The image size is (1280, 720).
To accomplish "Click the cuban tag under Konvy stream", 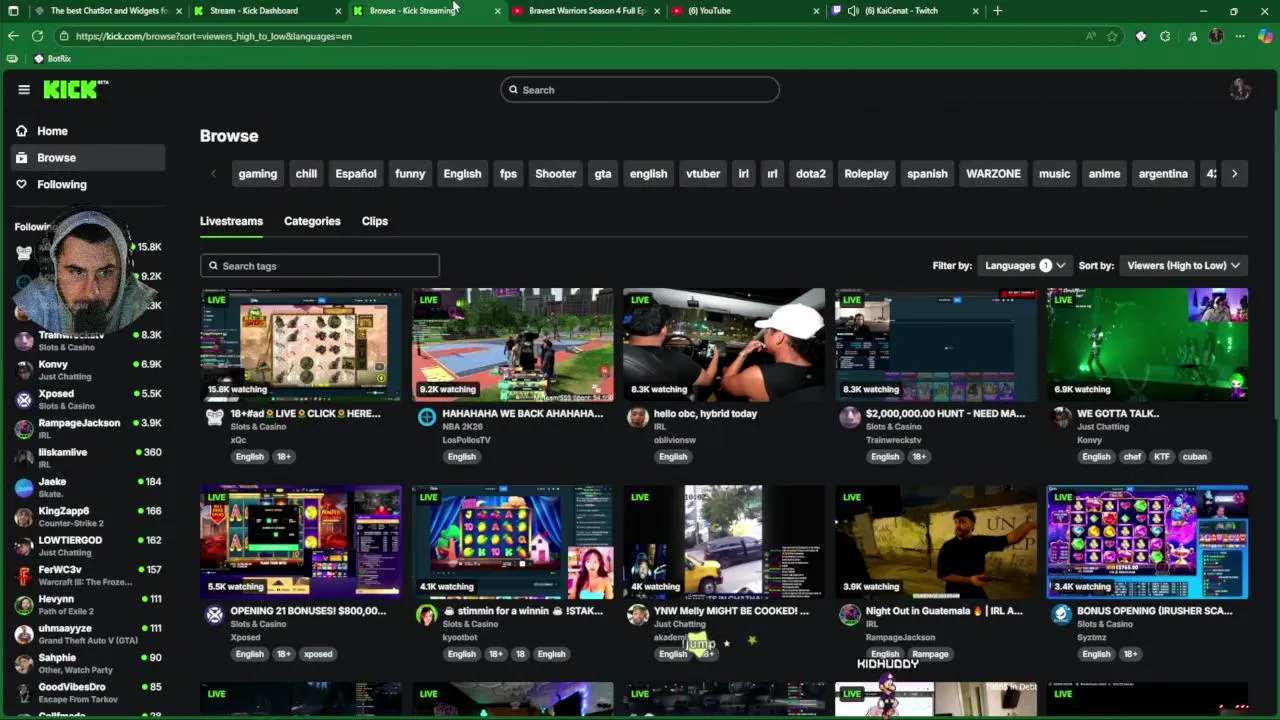I will [x=1195, y=457].
